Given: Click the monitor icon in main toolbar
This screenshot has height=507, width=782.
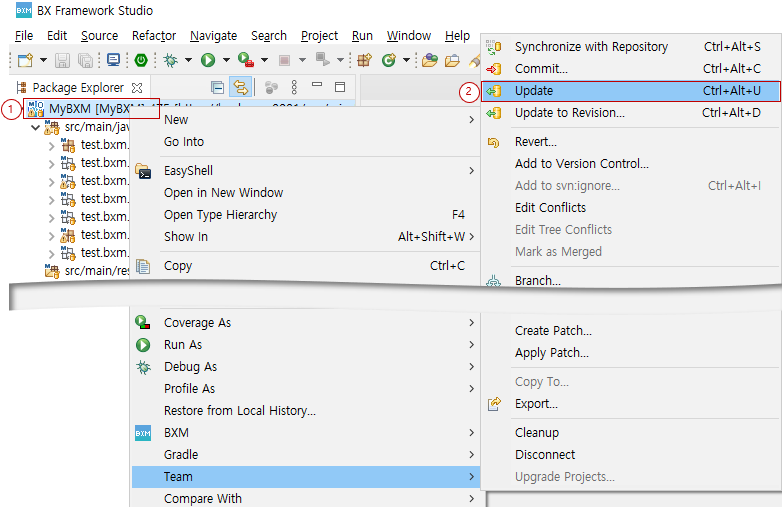Looking at the screenshot, I should coord(113,60).
